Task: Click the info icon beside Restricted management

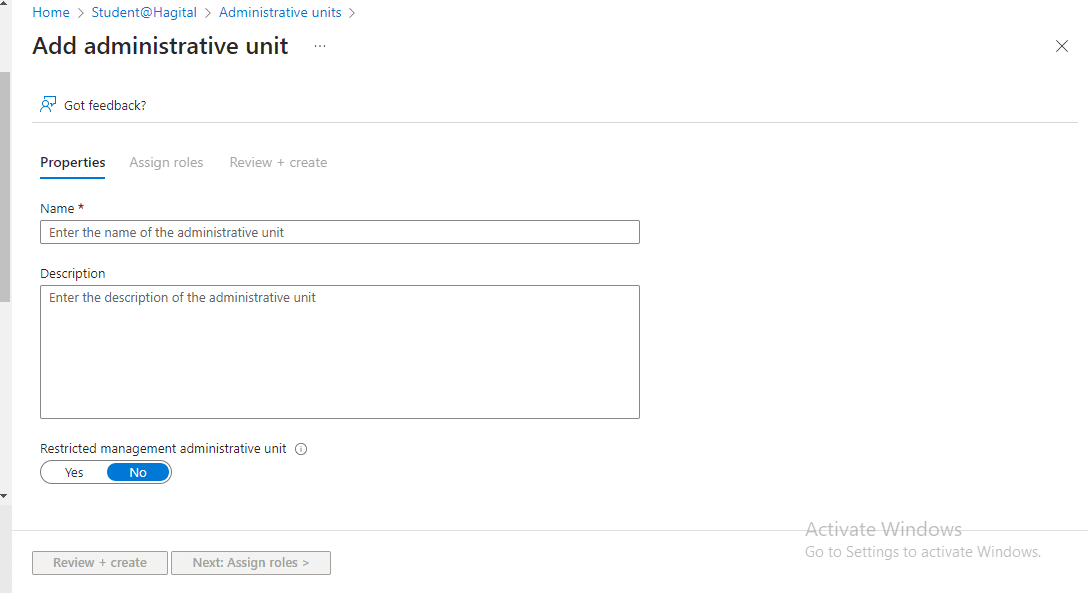Action: coord(301,449)
